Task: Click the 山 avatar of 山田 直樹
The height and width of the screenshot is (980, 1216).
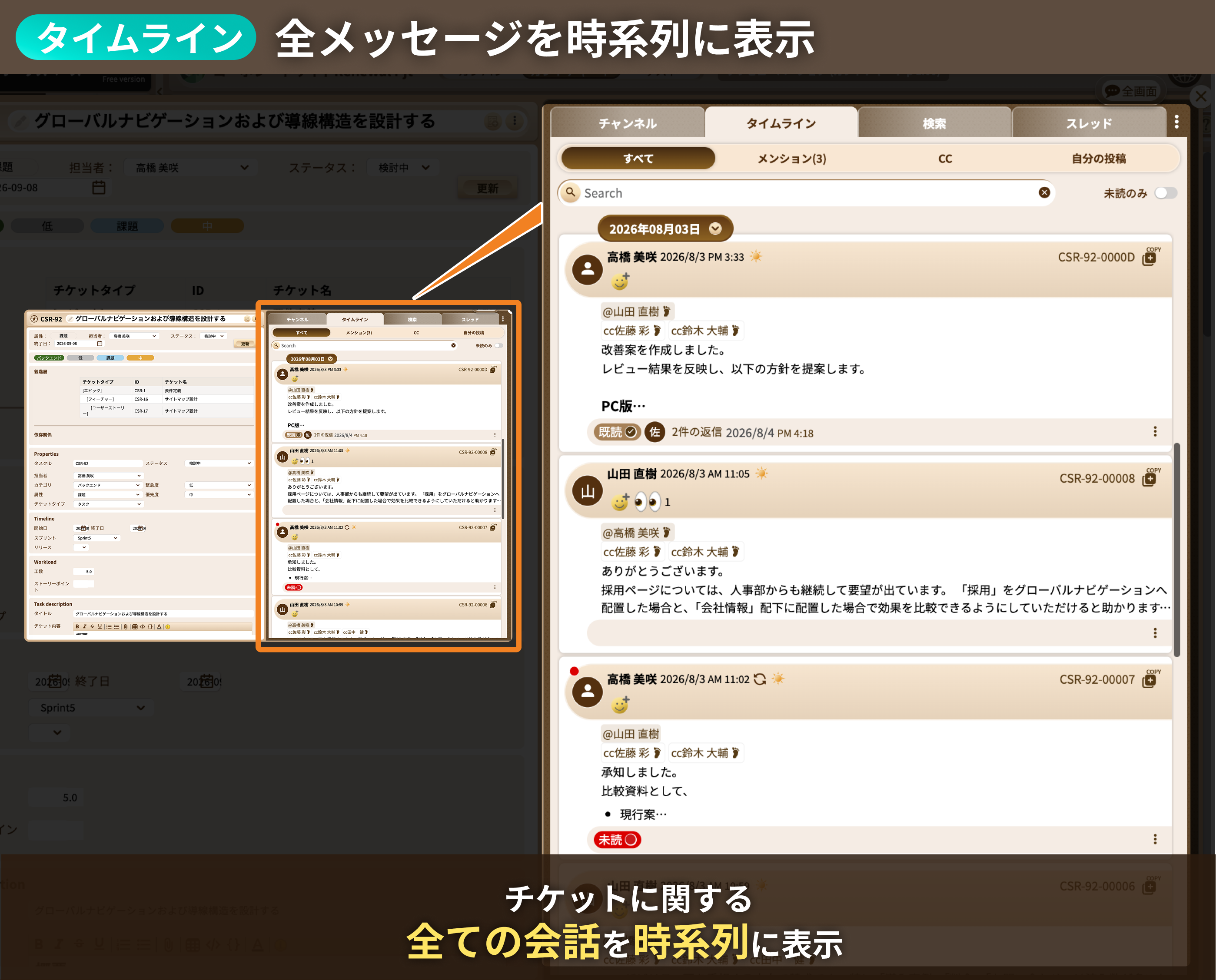Action: 588,490
